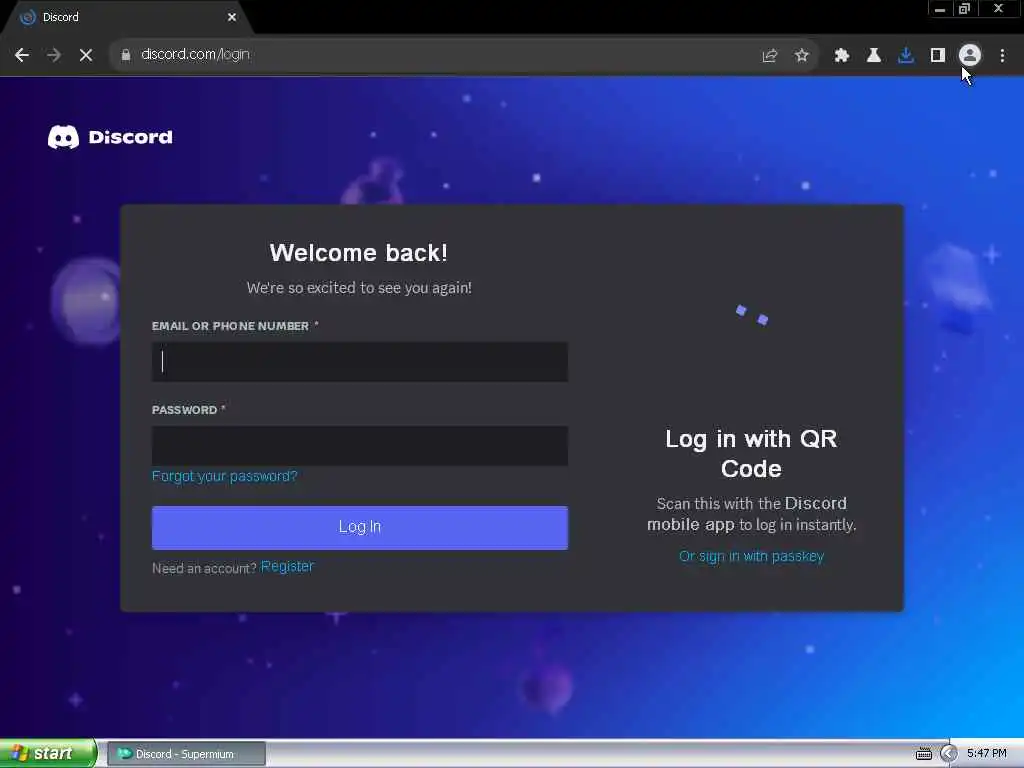Click the Or sign in with passkey link
Screen dimensions: 1024x768
(751, 556)
